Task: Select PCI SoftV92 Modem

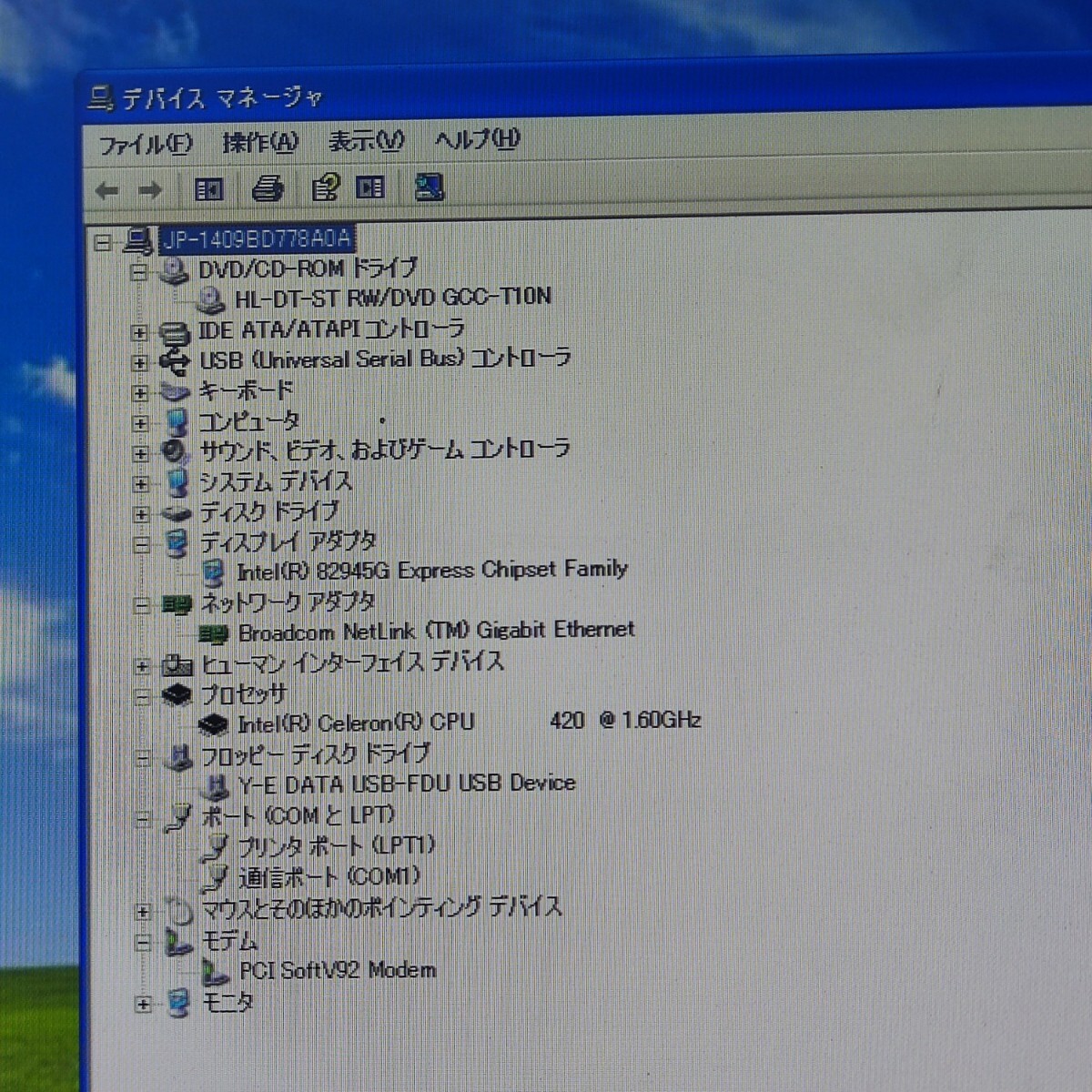Action: 339,971
